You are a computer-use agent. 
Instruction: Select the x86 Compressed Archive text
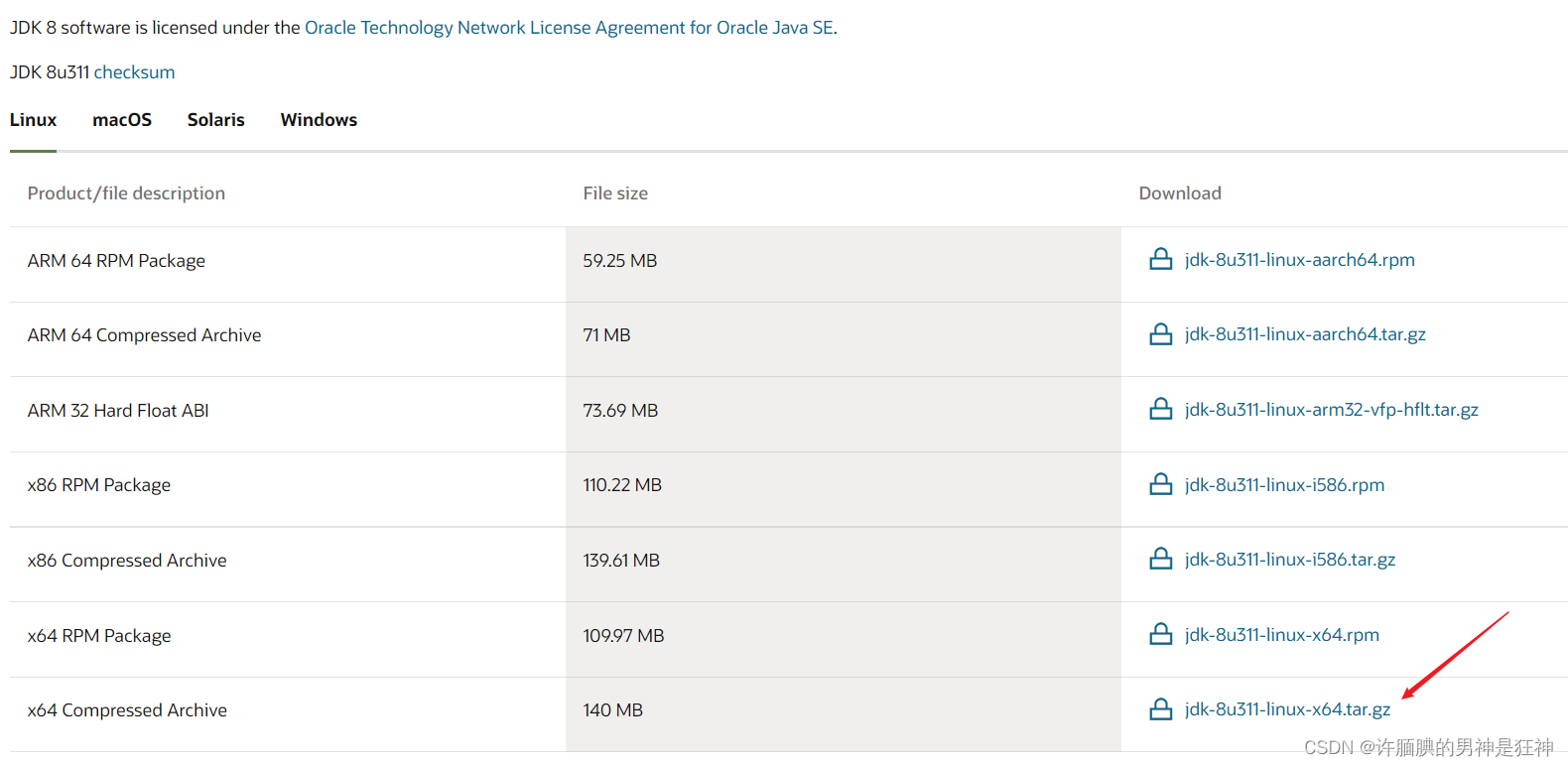(x=127, y=561)
